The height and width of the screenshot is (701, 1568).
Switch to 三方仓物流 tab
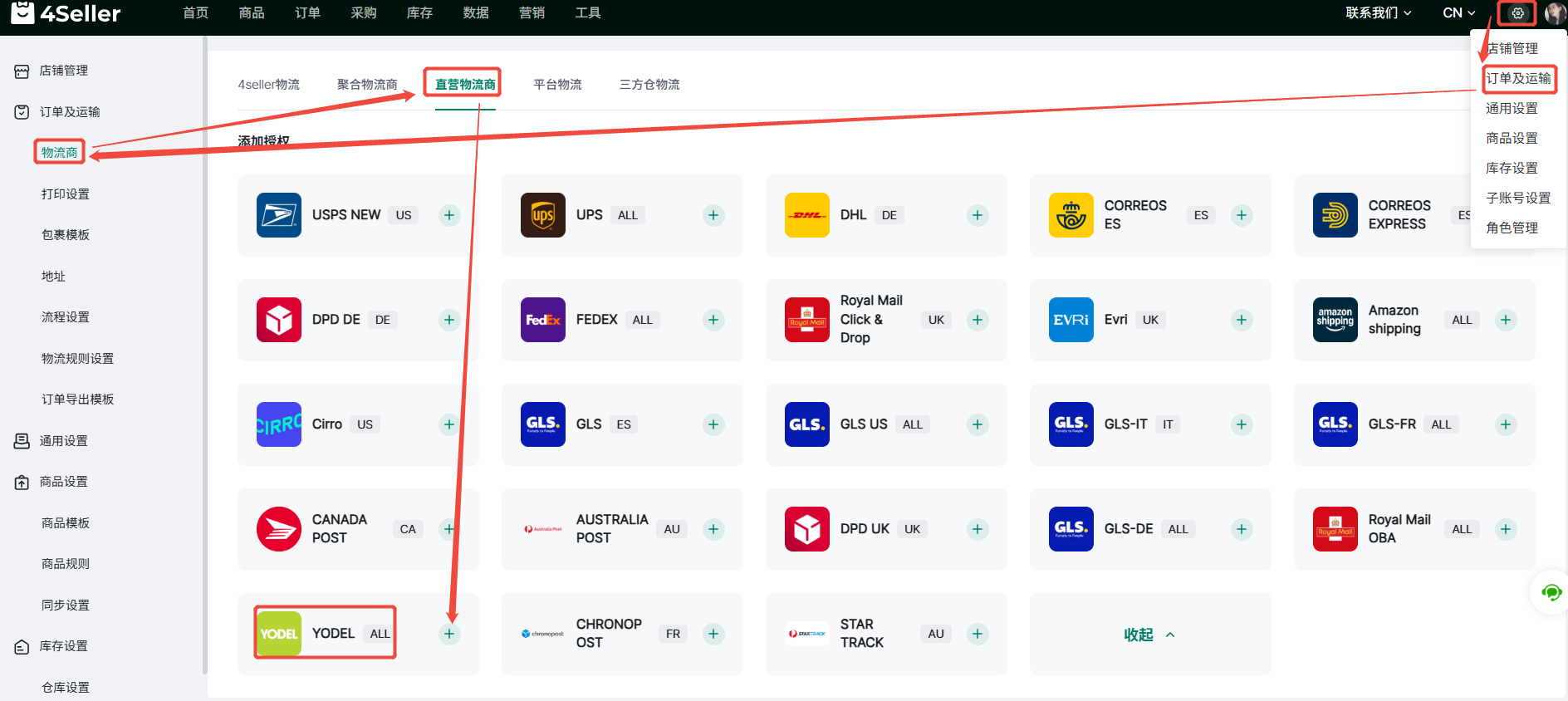pos(649,85)
